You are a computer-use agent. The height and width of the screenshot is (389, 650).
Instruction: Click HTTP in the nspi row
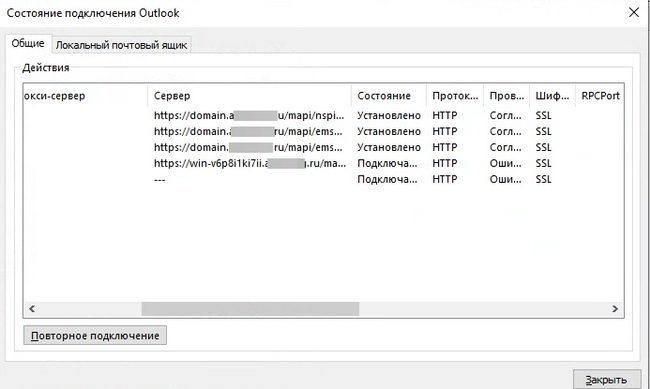444,115
